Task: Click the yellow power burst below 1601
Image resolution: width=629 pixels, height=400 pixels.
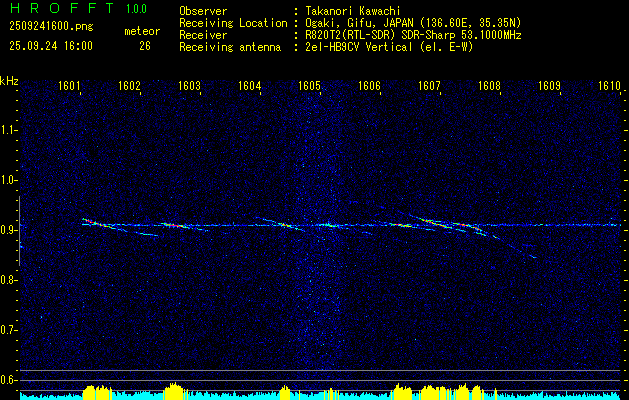Action: pos(97,392)
